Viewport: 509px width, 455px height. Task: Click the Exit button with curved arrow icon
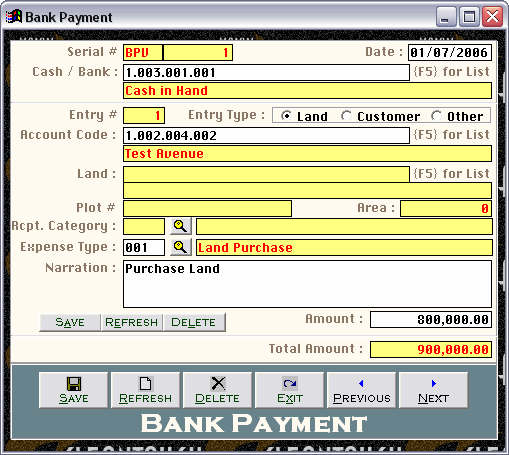(x=289, y=390)
